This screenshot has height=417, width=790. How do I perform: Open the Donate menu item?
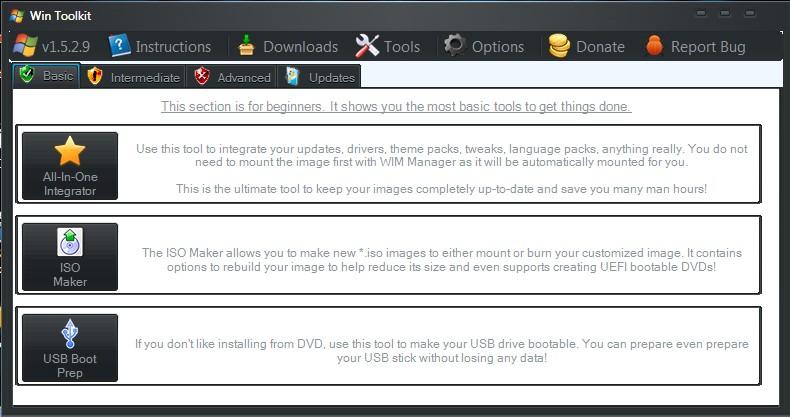click(x=587, y=46)
